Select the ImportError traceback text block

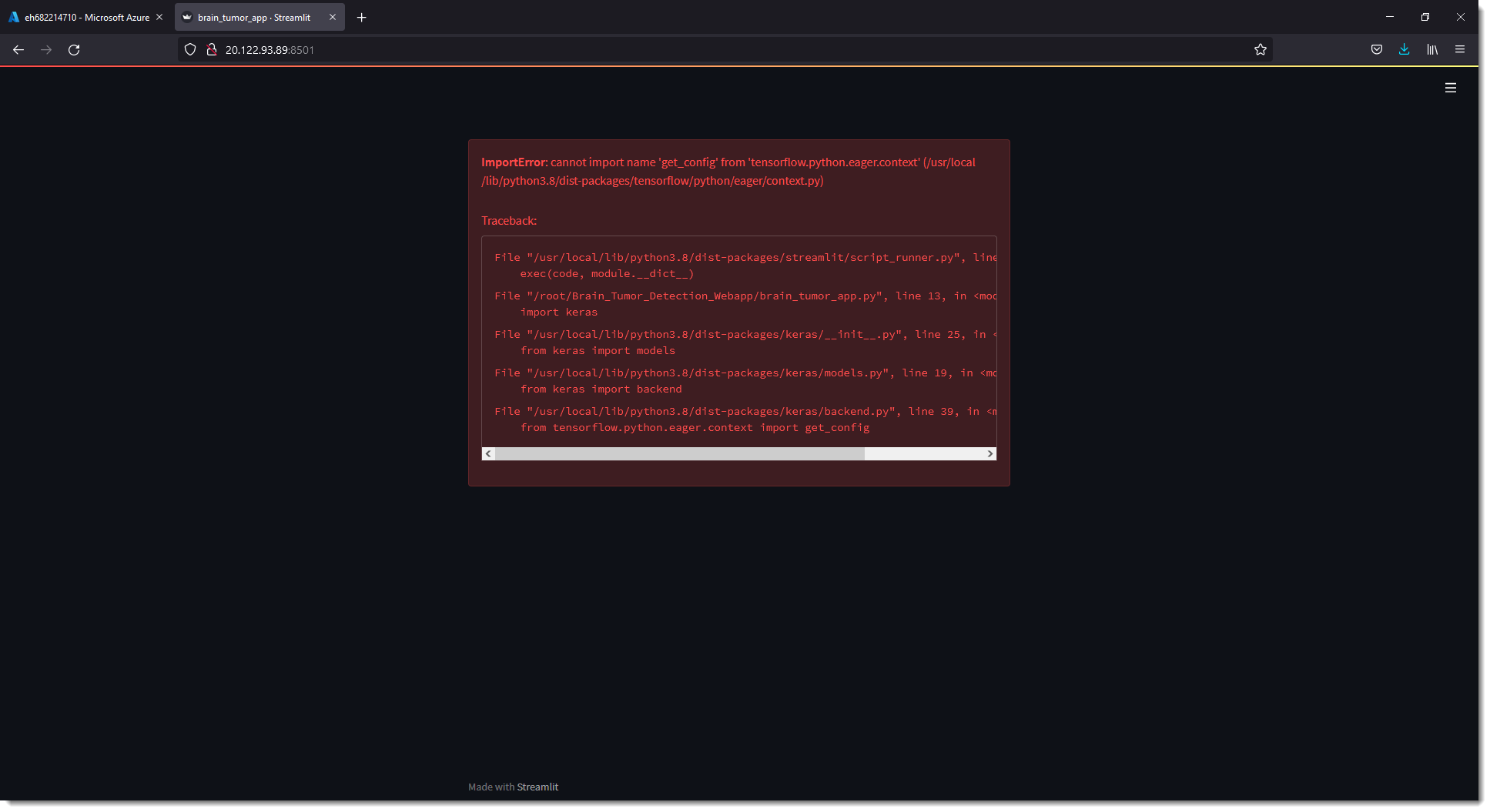(x=738, y=343)
